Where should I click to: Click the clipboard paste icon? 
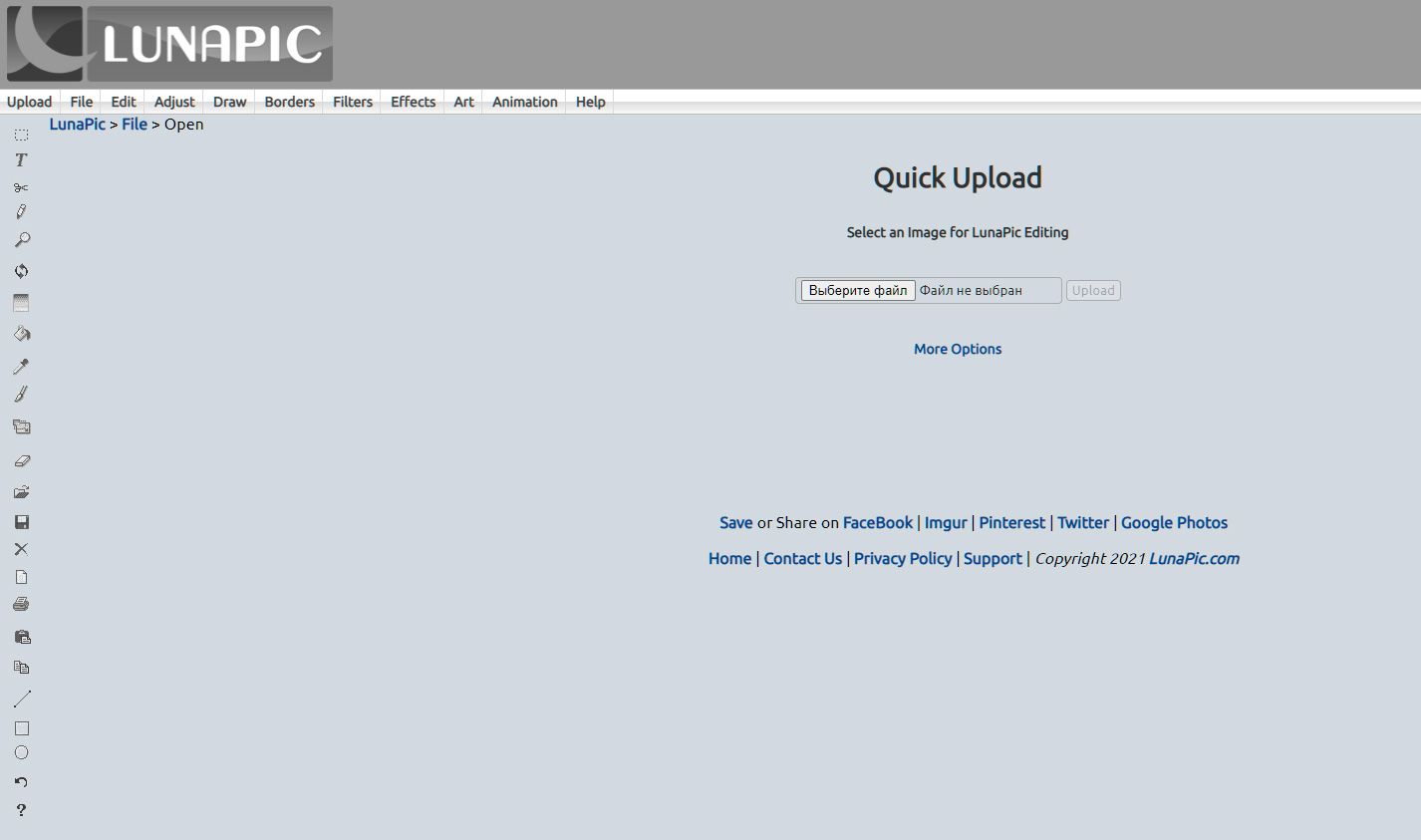22,637
